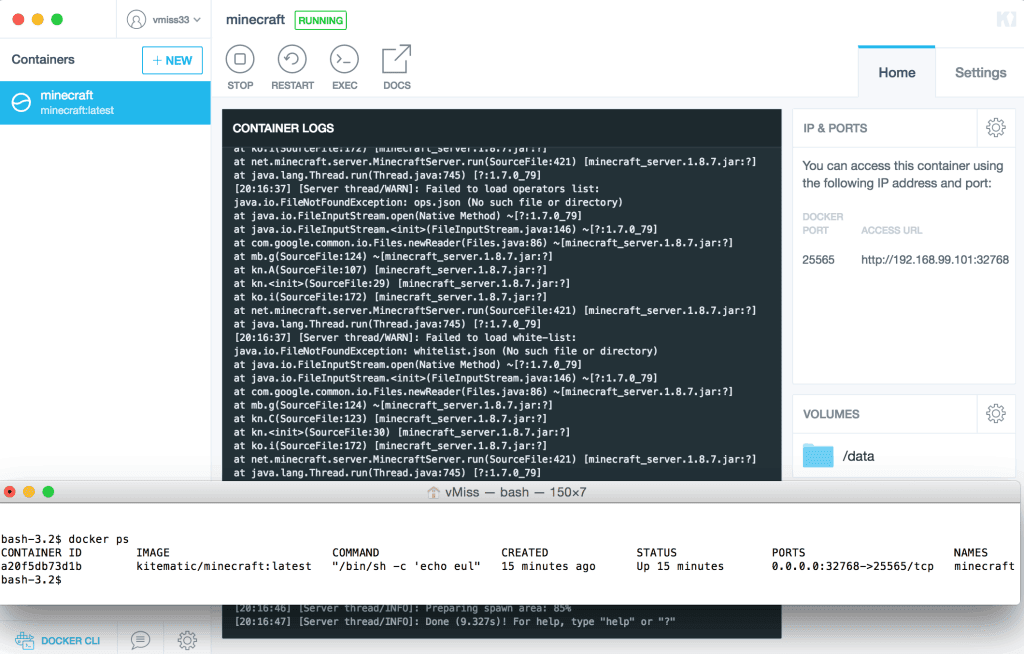This screenshot has height=654, width=1024.
Task: Open EXEC terminal for the container
Action: pos(344,59)
